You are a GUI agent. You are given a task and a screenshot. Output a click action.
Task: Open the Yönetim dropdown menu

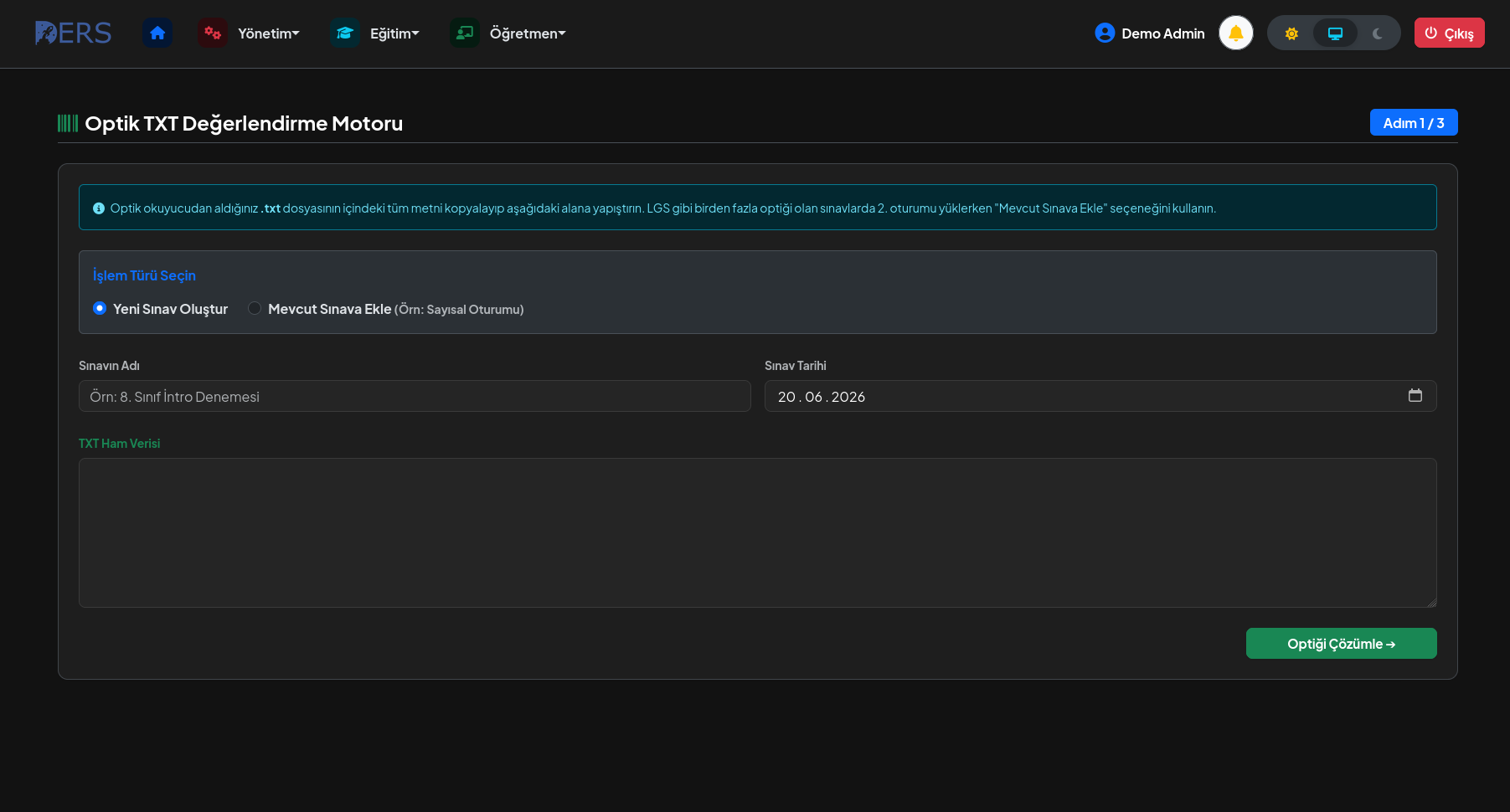tap(269, 33)
